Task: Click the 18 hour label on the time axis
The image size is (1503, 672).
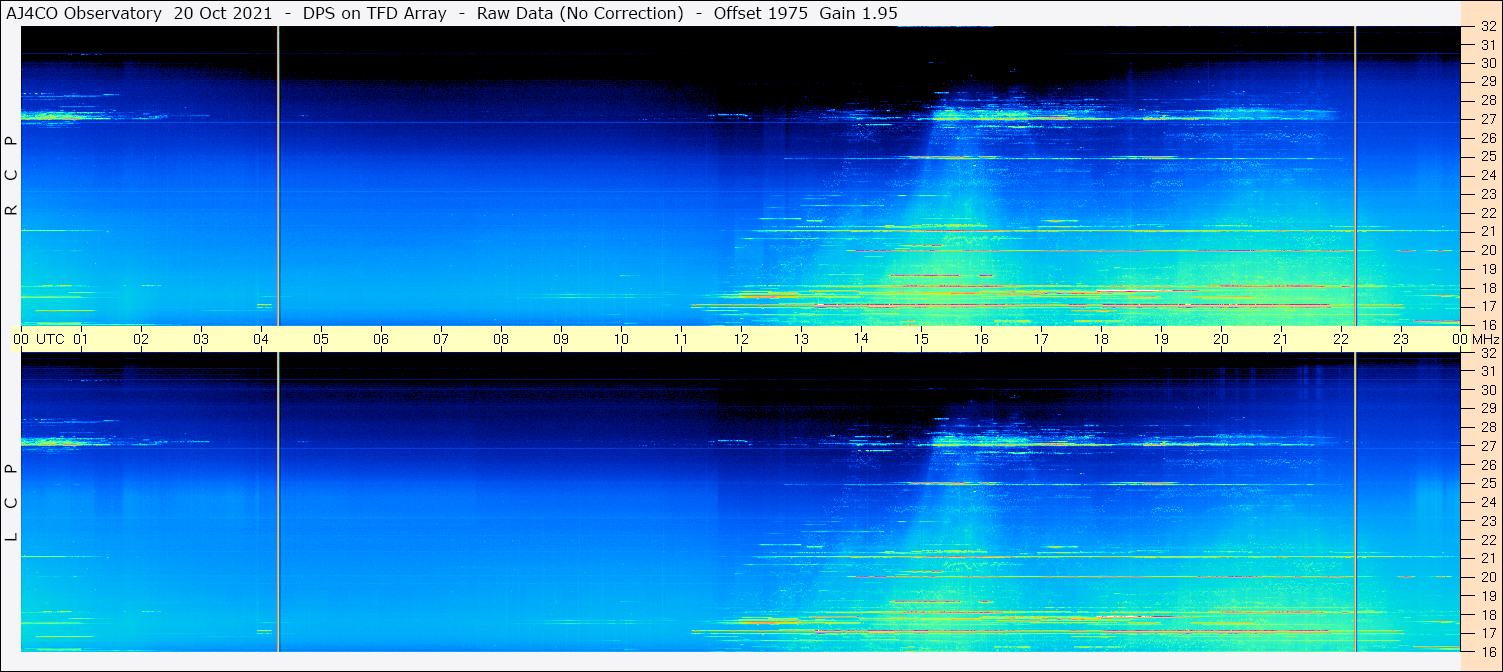Action: coord(1101,339)
